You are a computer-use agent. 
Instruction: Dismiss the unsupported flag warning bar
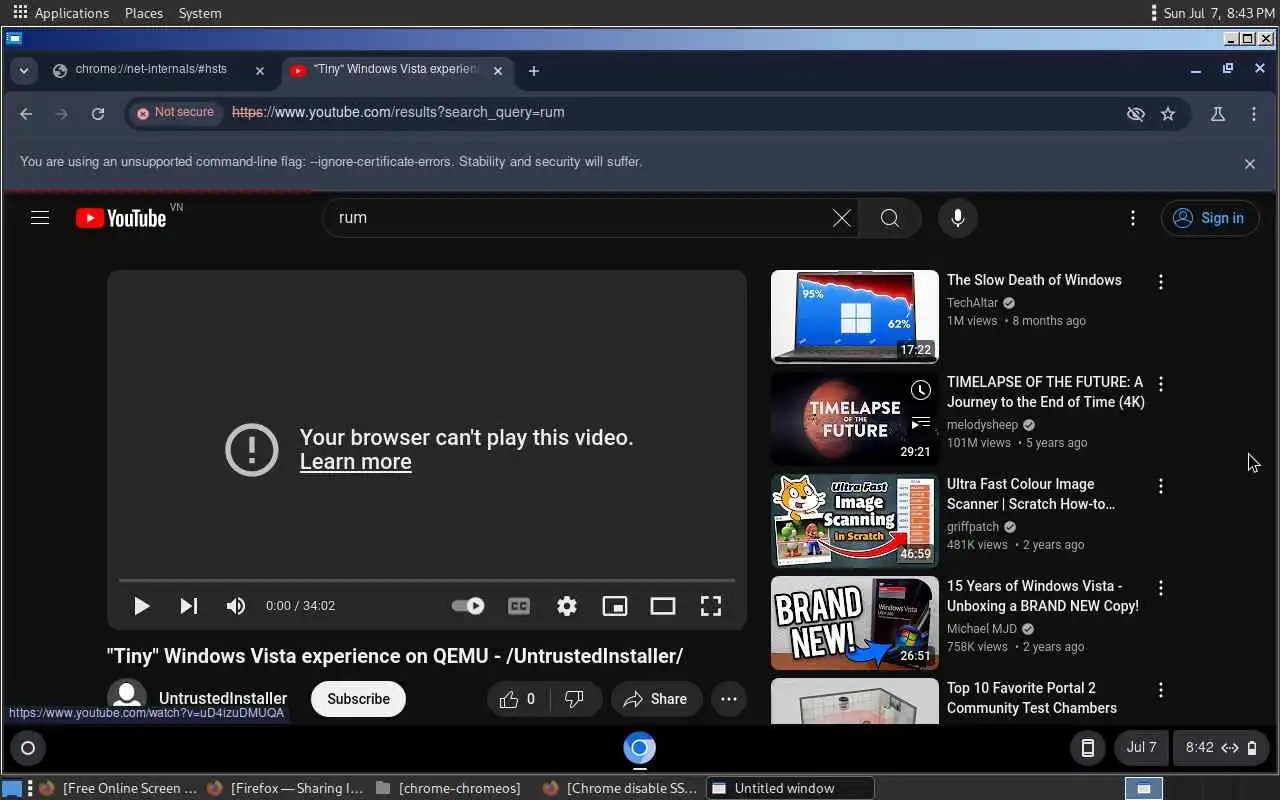click(x=1250, y=164)
